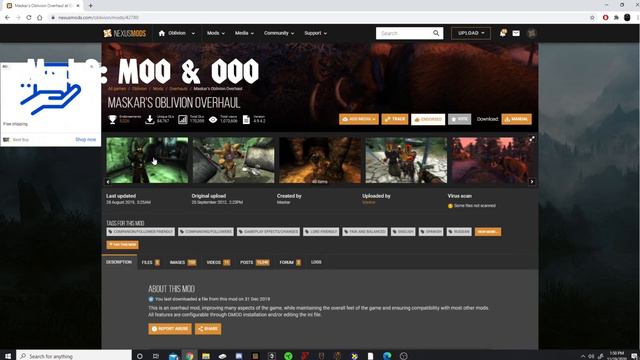
Task: Reload the page in Chrome
Action: point(29,18)
